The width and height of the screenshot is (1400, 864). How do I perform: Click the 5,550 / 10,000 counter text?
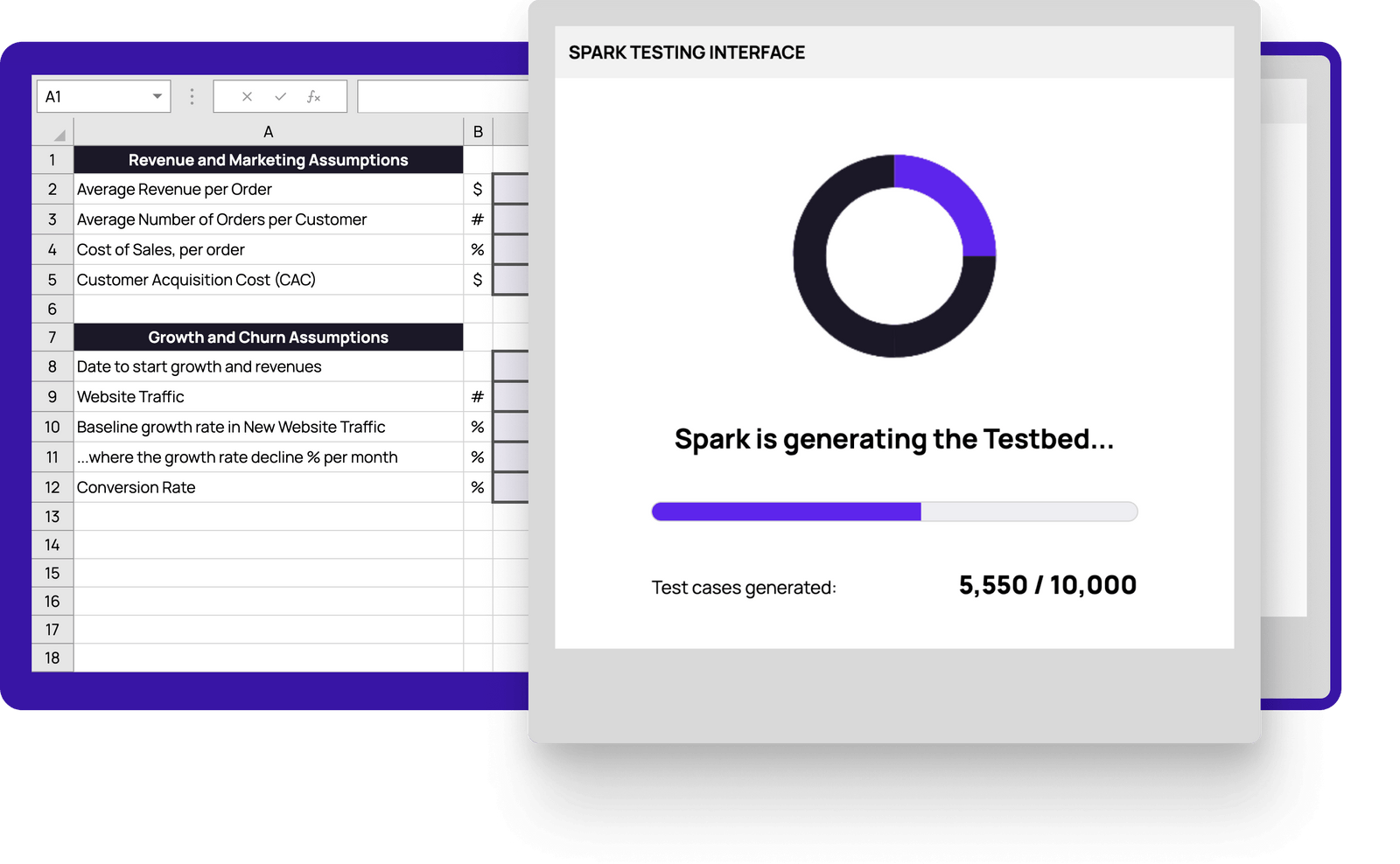tap(1047, 584)
